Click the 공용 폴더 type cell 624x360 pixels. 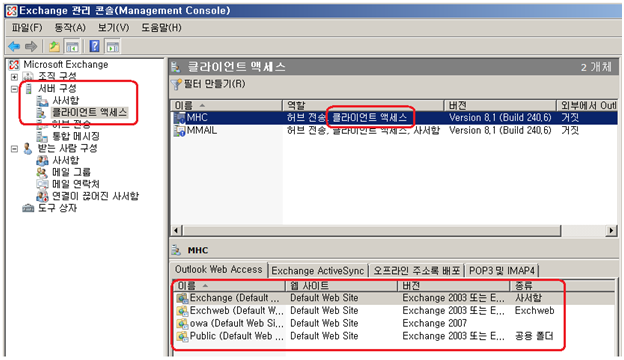(534, 336)
